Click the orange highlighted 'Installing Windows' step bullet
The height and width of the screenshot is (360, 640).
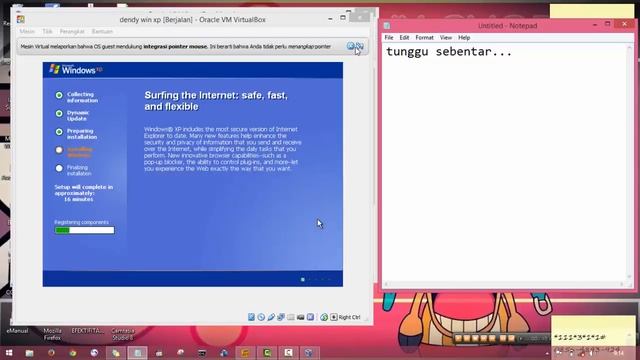[59, 150]
